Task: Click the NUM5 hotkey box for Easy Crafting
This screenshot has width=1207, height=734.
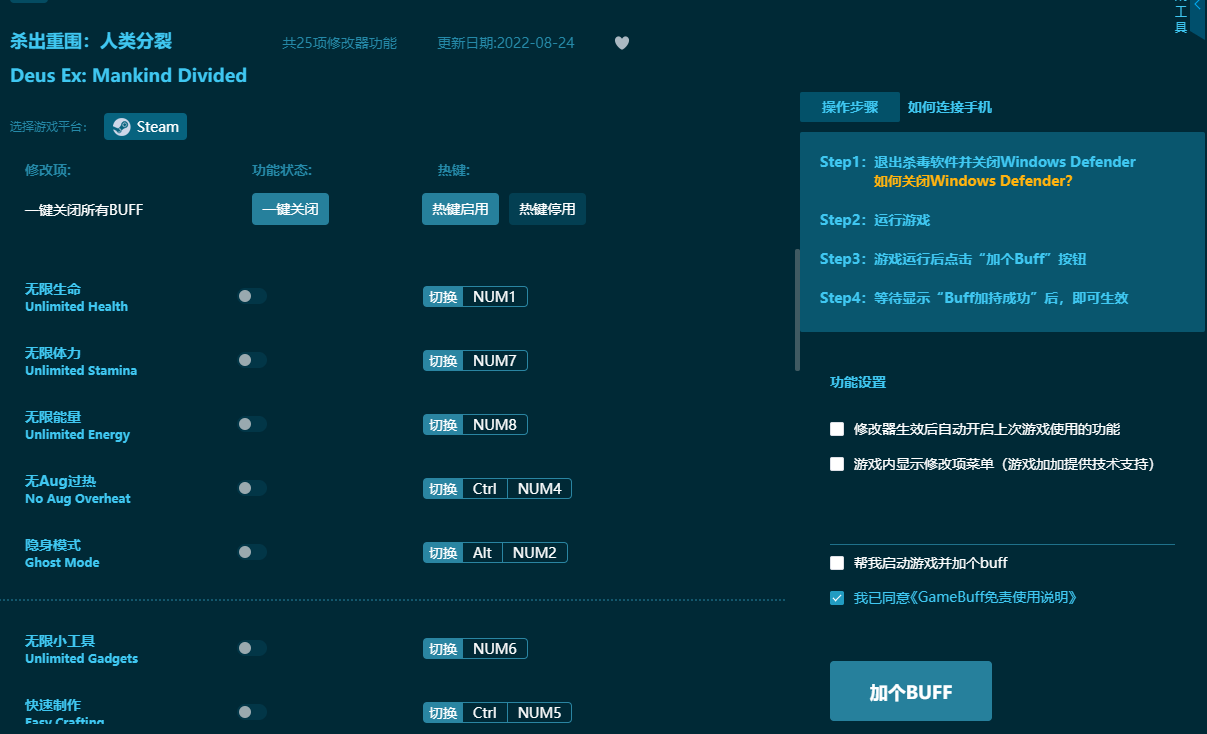Action: tap(539, 712)
